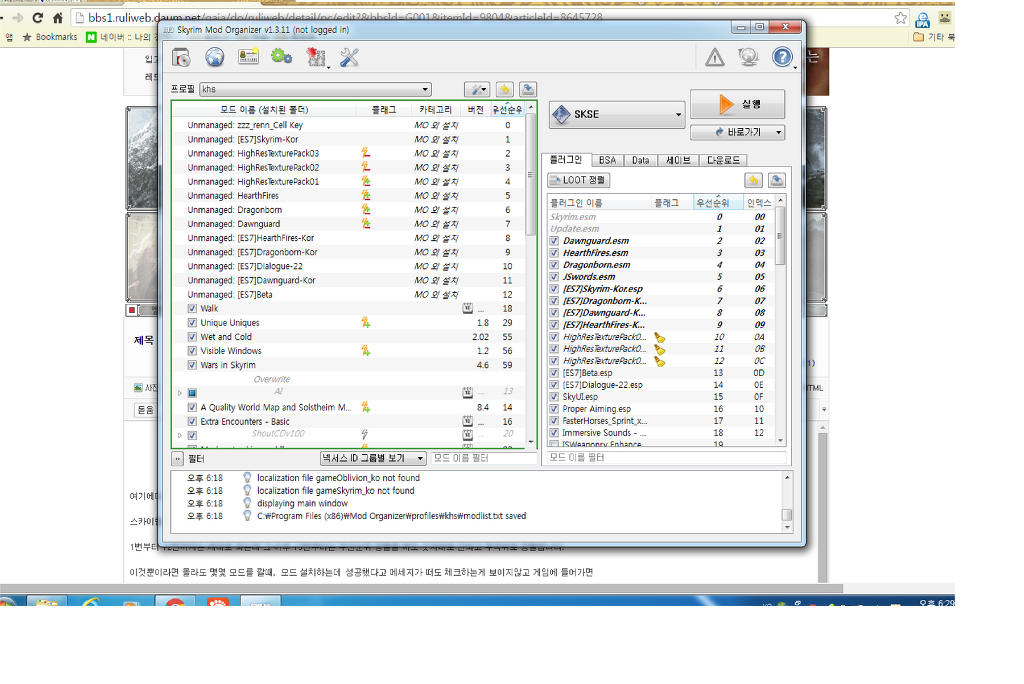1024x684 pixels.
Task: Open settings wrench and screwdriver icon
Action: tap(349, 57)
